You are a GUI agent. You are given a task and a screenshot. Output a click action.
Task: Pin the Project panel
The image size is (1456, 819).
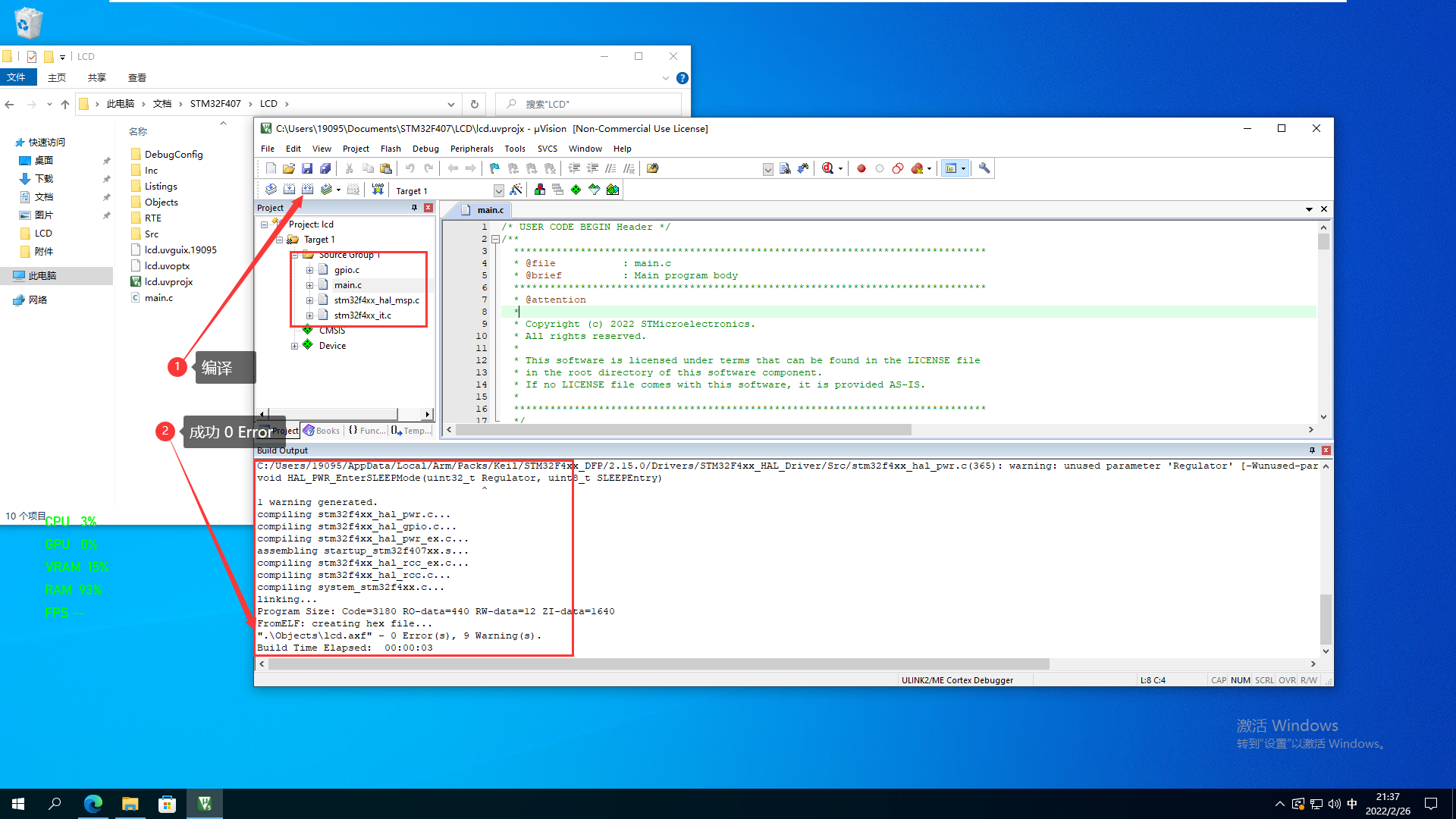pos(414,208)
